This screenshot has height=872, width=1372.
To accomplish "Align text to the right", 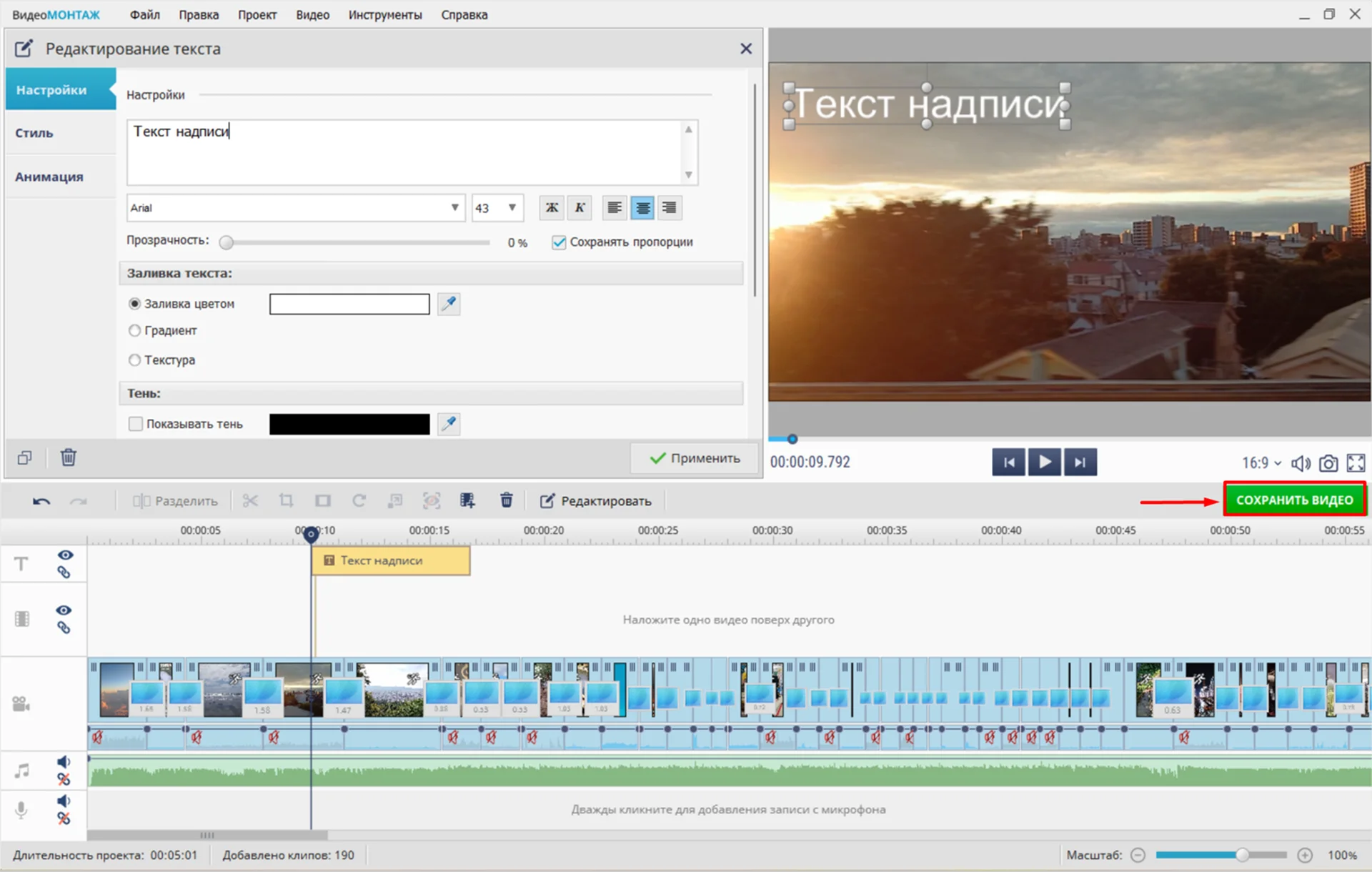I will [x=670, y=208].
